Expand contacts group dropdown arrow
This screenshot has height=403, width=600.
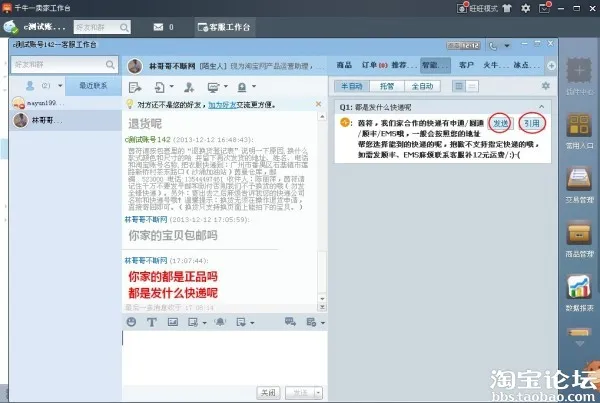point(60,86)
